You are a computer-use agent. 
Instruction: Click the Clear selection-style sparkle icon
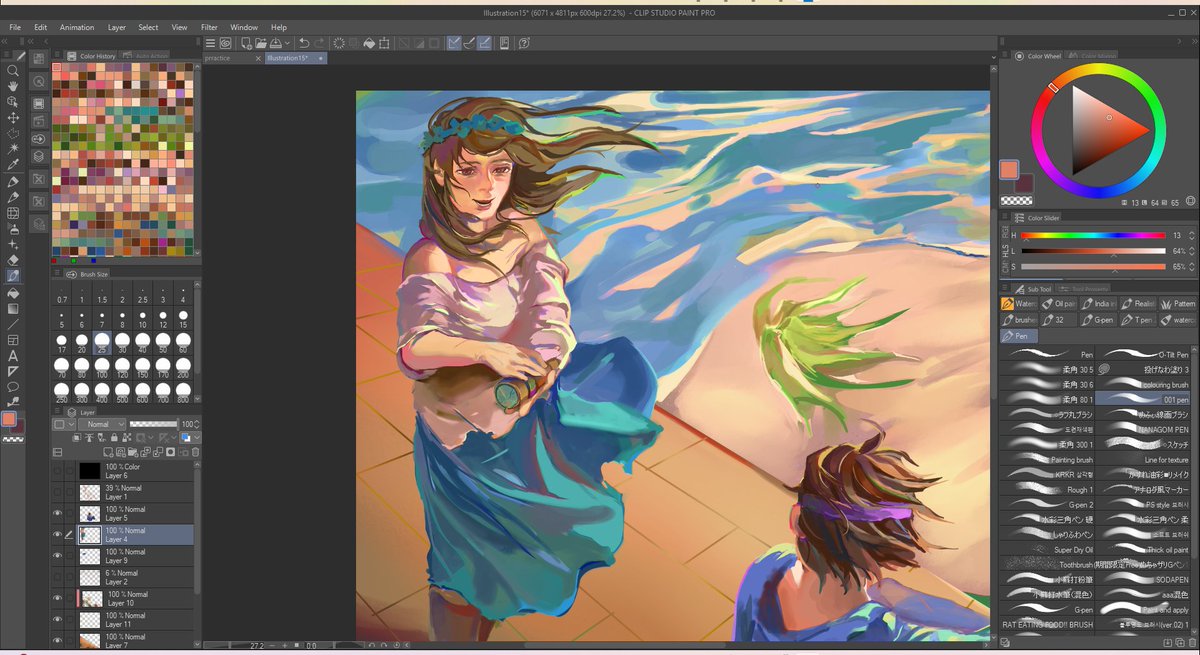[339, 43]
